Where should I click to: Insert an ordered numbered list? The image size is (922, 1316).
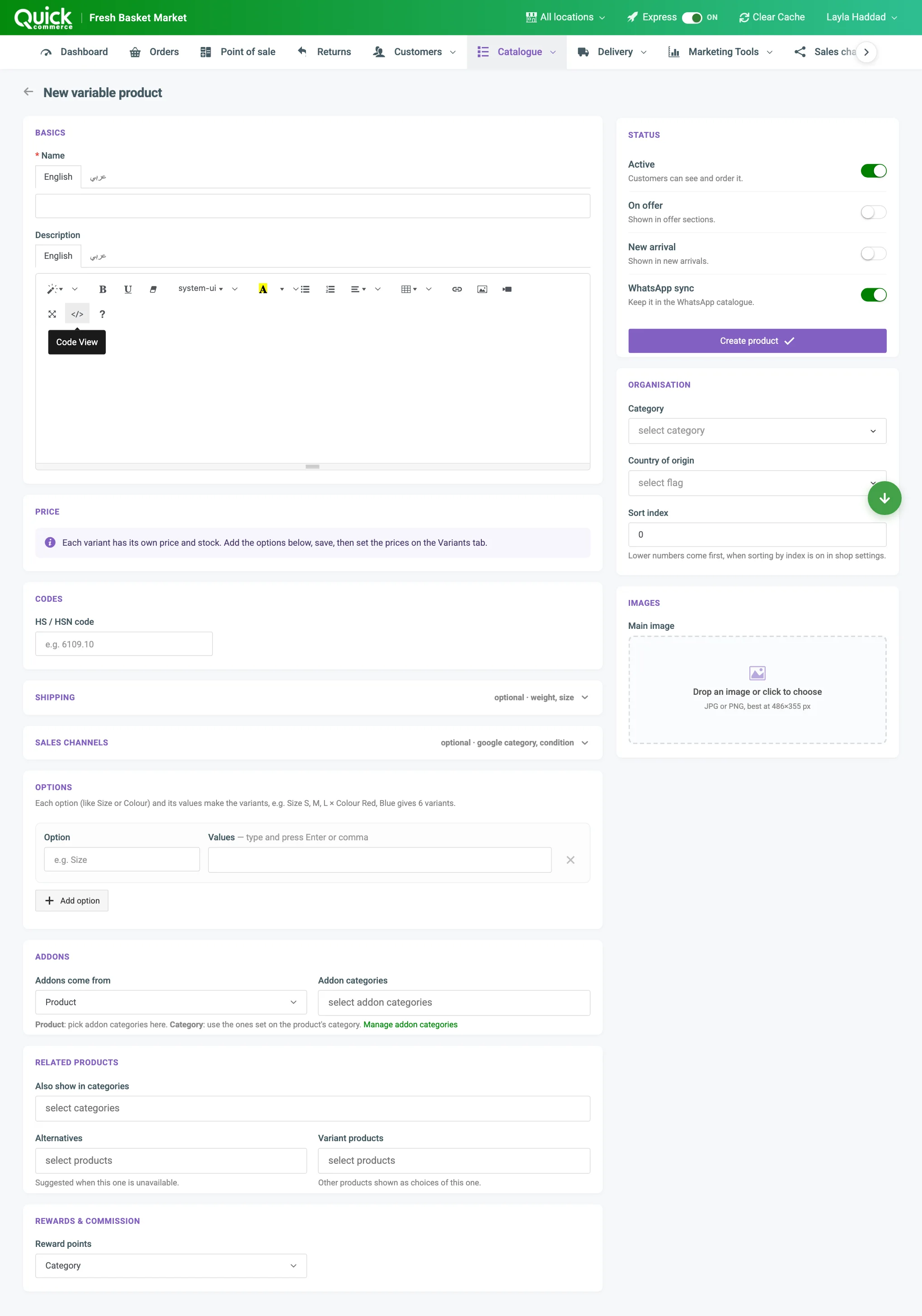(330, 289)
